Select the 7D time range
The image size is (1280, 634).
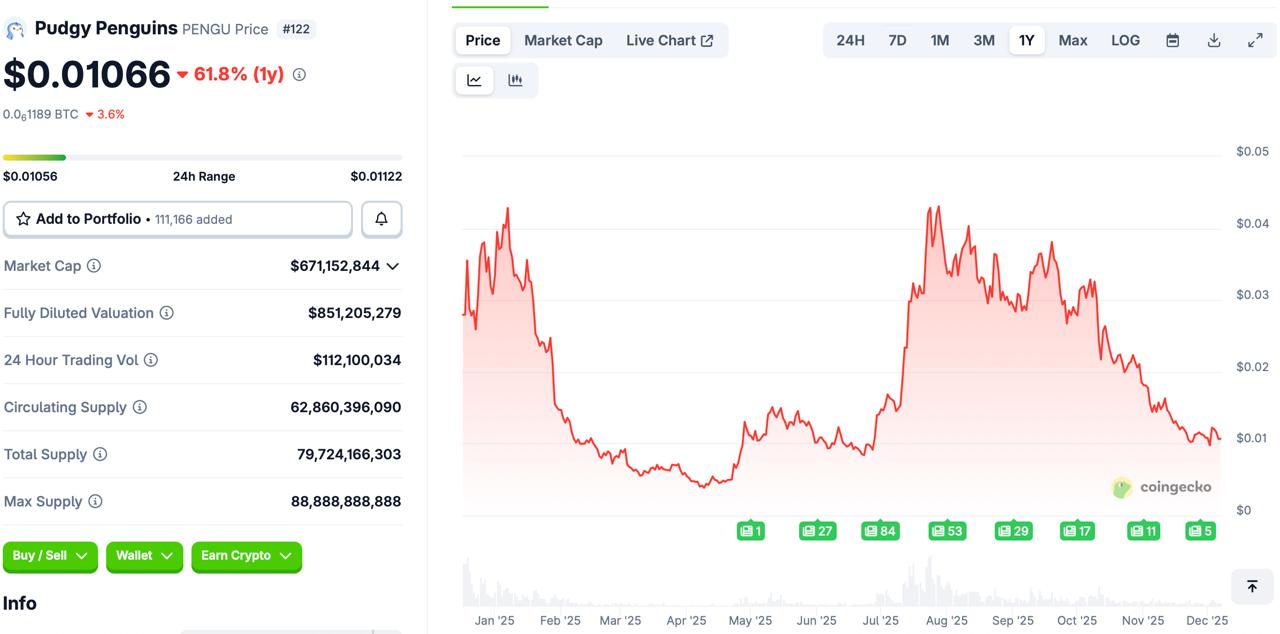897,40
